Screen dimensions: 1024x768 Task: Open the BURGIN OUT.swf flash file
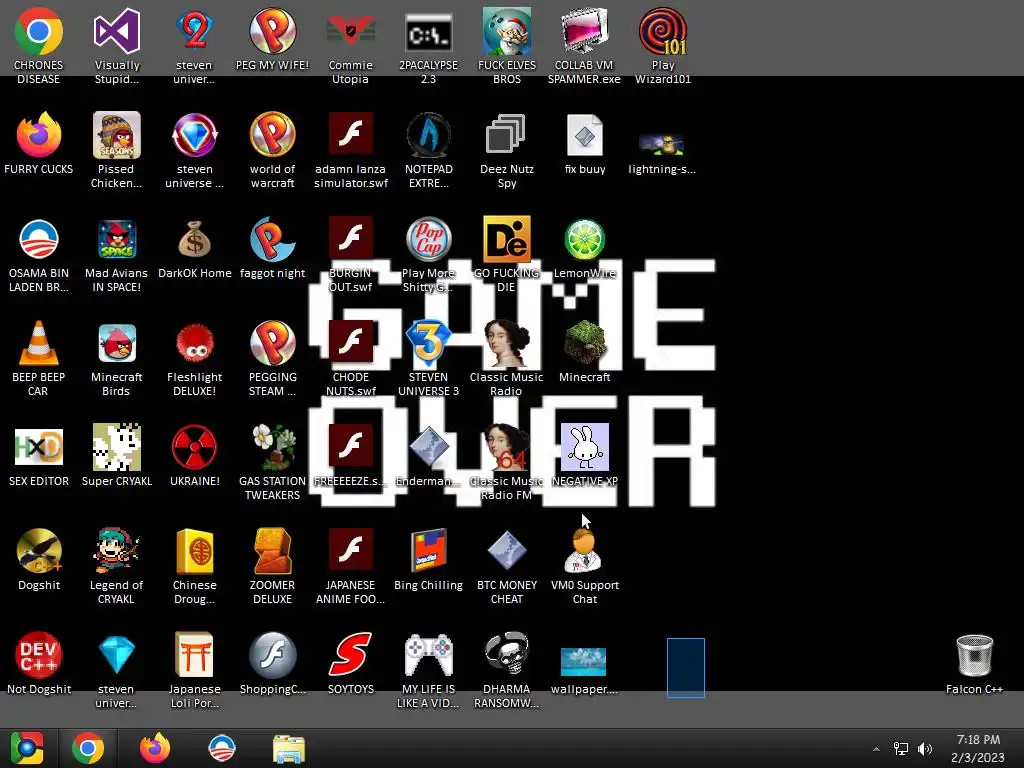(x=351, y=239)
